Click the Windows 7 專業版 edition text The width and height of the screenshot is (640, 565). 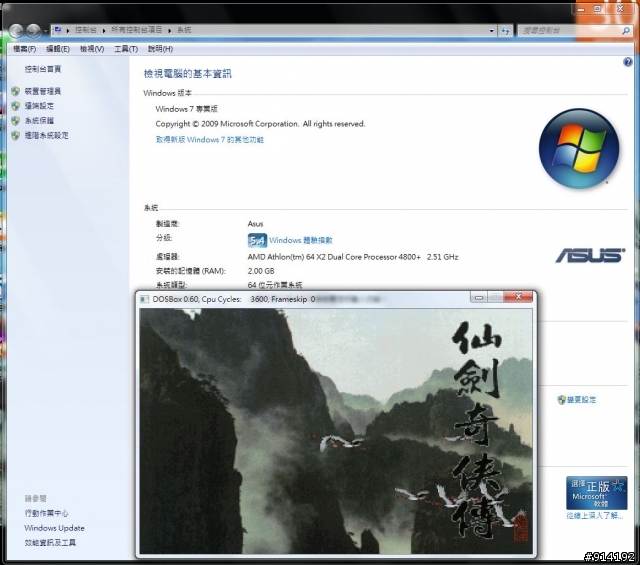coord(187,109)
